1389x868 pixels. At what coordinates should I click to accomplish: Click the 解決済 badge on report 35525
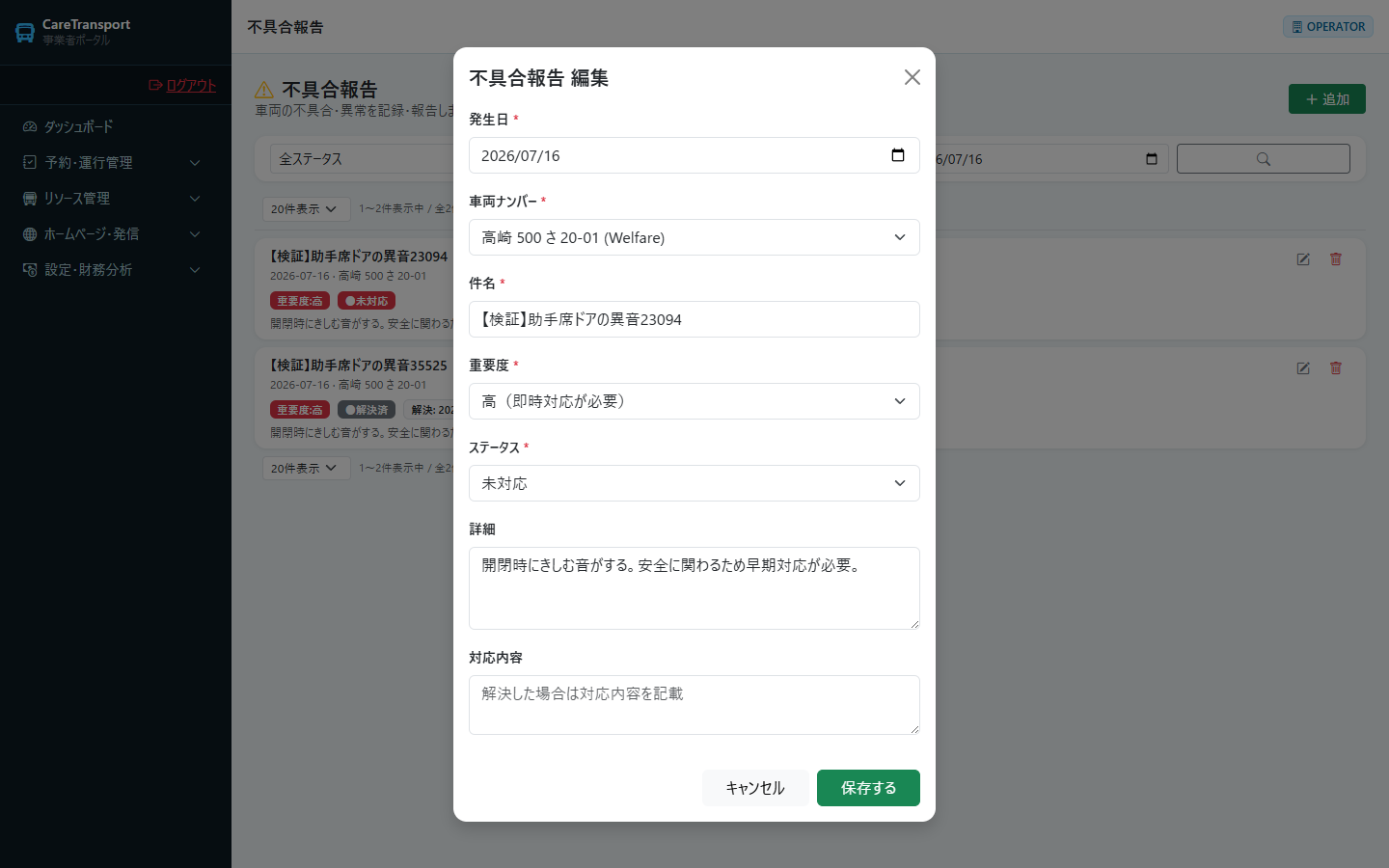point(367,410)
